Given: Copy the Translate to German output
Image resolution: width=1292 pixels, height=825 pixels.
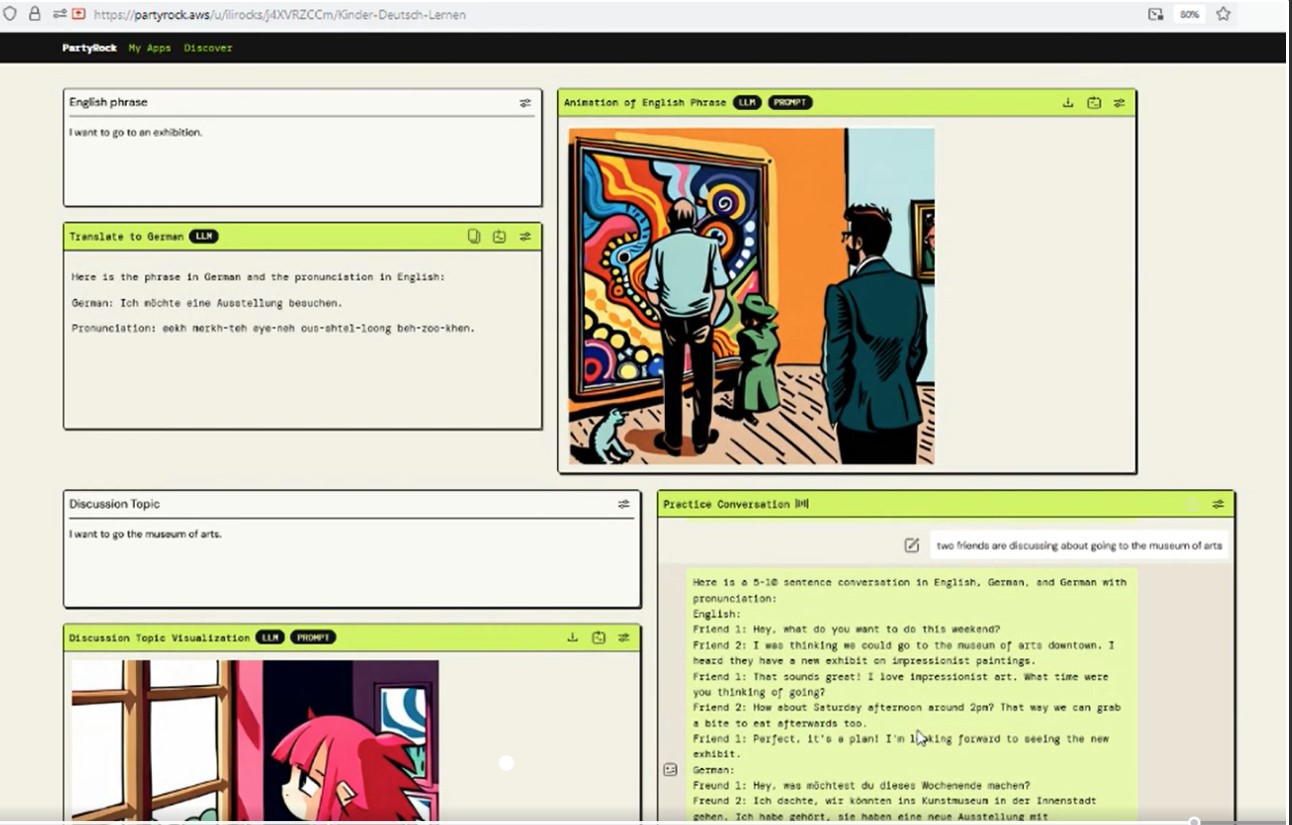Looking at the screenshot, I should (x=474, y=237).
